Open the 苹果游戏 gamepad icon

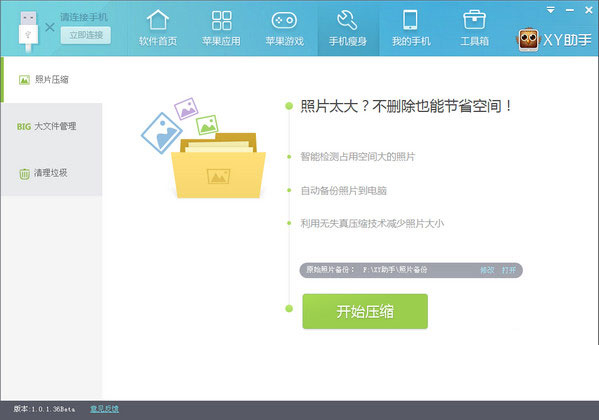click(x=284, y=20)
